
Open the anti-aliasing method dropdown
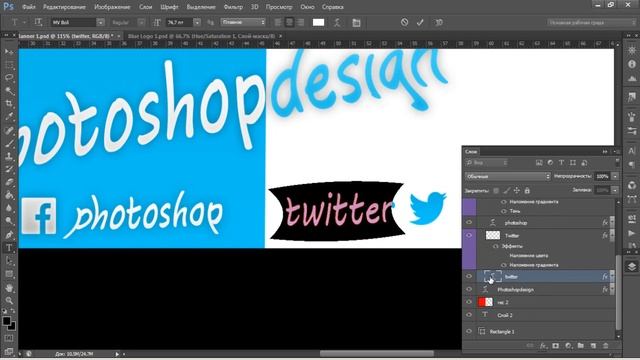click(243, 22)
